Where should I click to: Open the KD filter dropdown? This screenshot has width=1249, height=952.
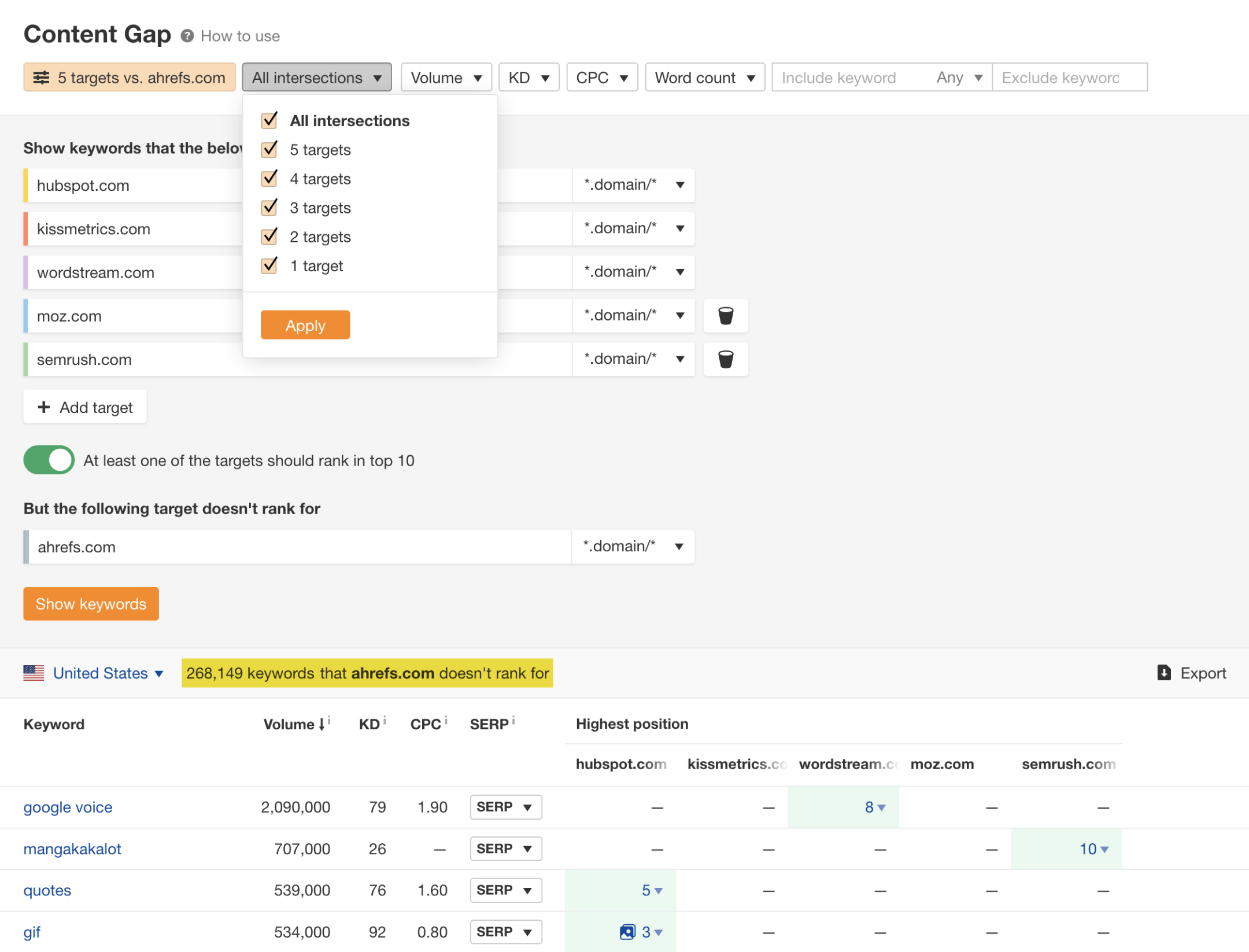click(527, 77)
